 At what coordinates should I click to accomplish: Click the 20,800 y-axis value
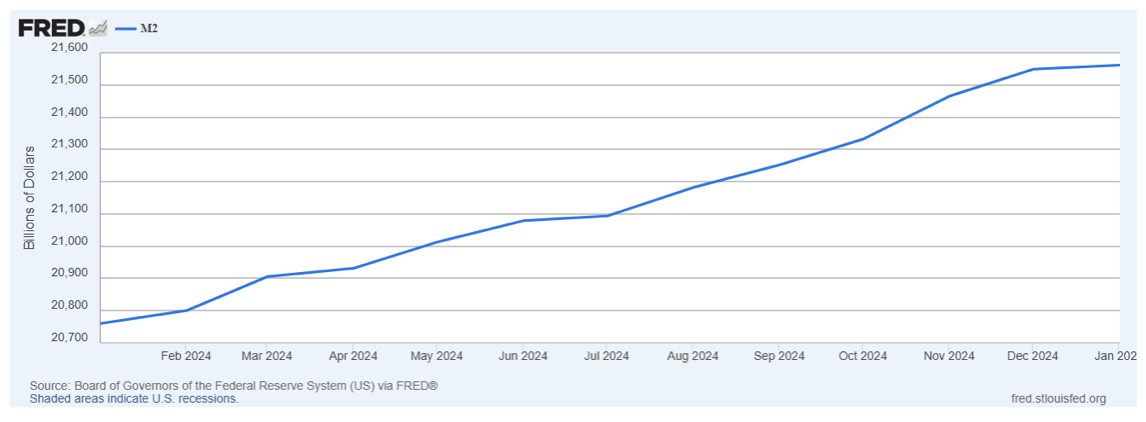pyautogui.click(x=67, y=306)
